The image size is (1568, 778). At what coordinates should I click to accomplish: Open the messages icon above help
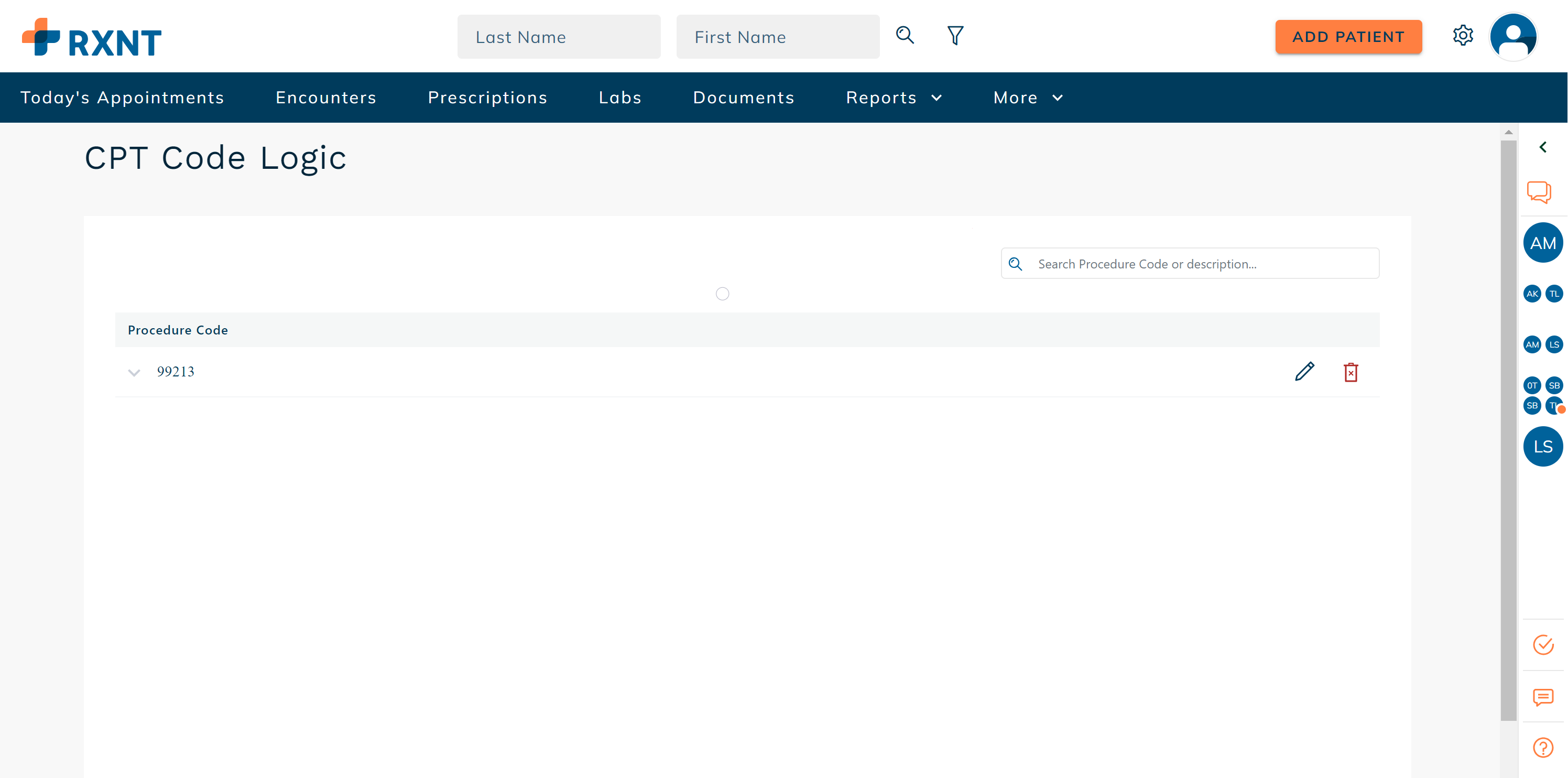coord(1542,696)
